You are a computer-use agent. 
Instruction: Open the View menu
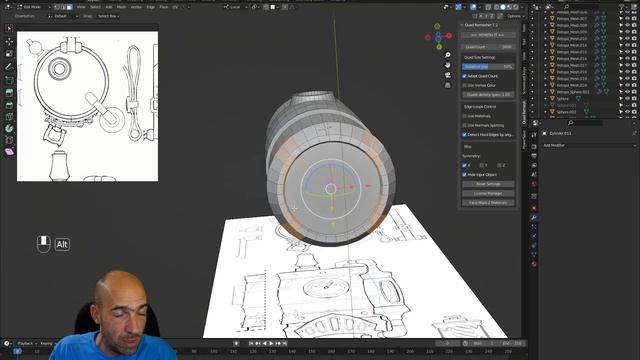[81, 7]
